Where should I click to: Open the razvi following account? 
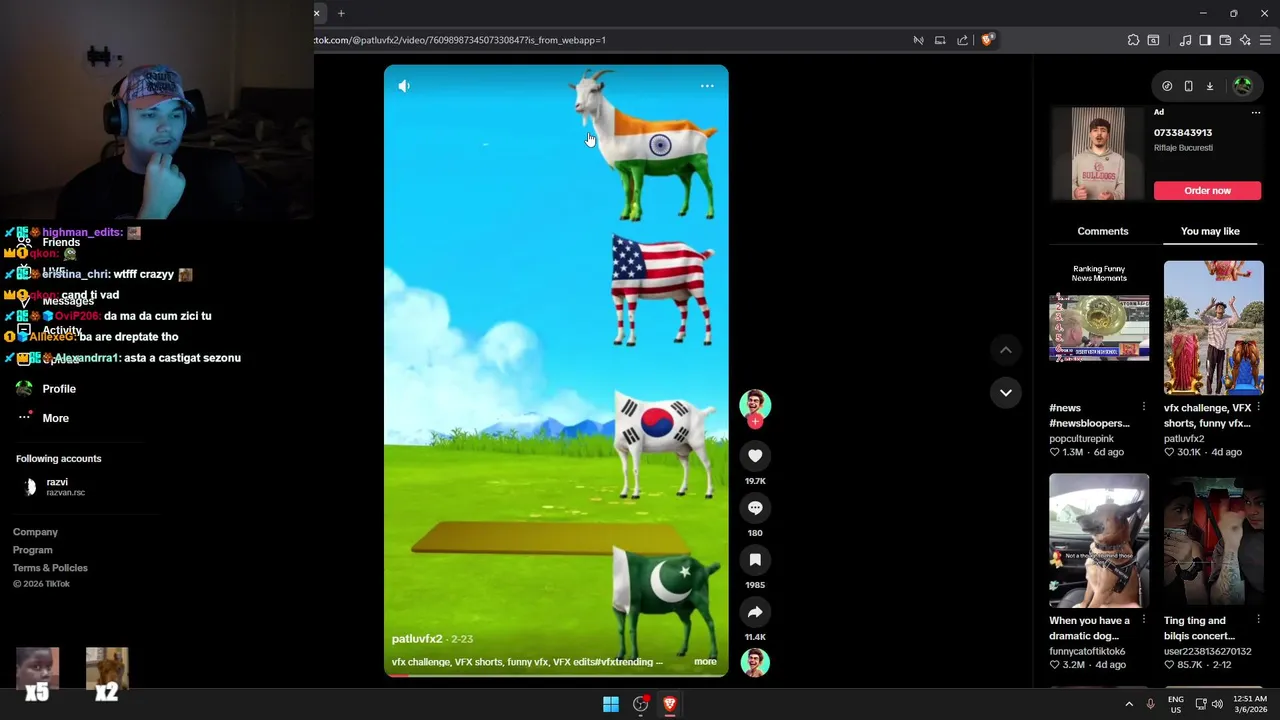tap(55, 487)
